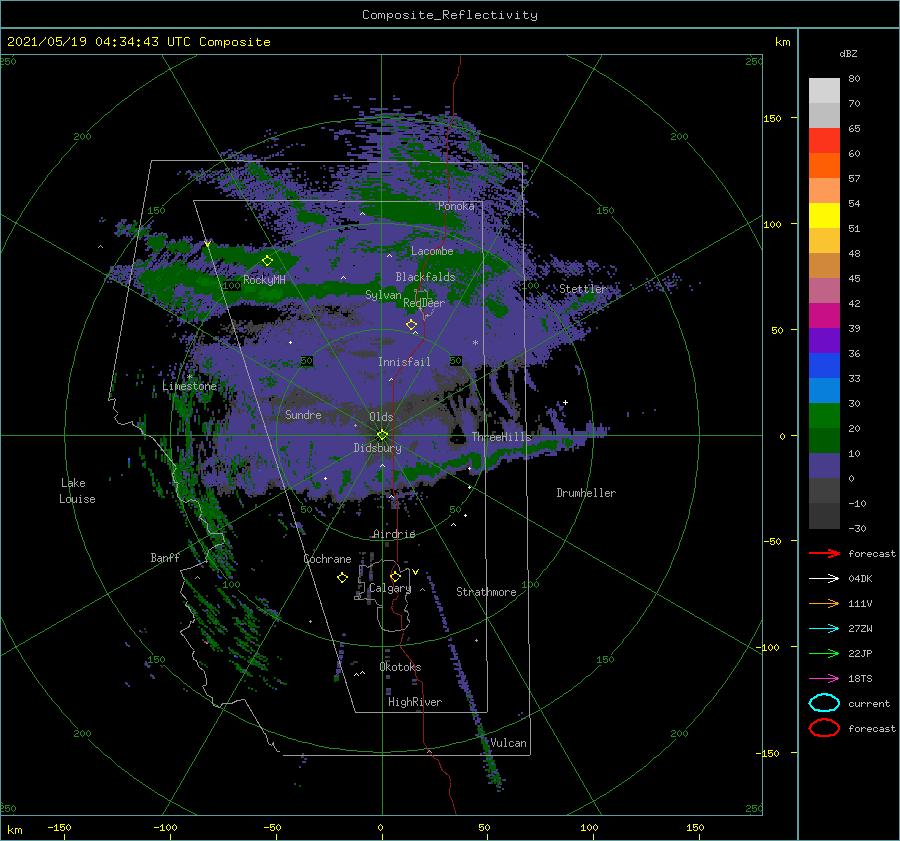This screenshot has height=841, width=900.
Task: Click the Airdrie label
Action: [x=394, y=534]
